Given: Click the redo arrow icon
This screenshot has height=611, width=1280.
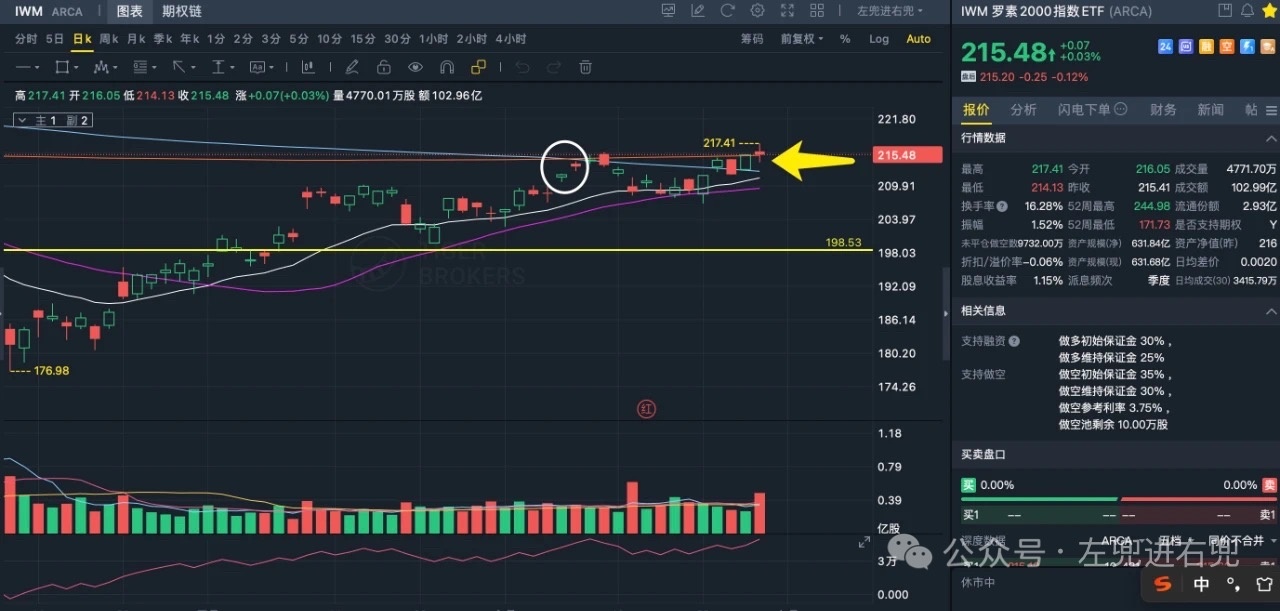Looking at the screenshot, I should [x=553, y=67].
